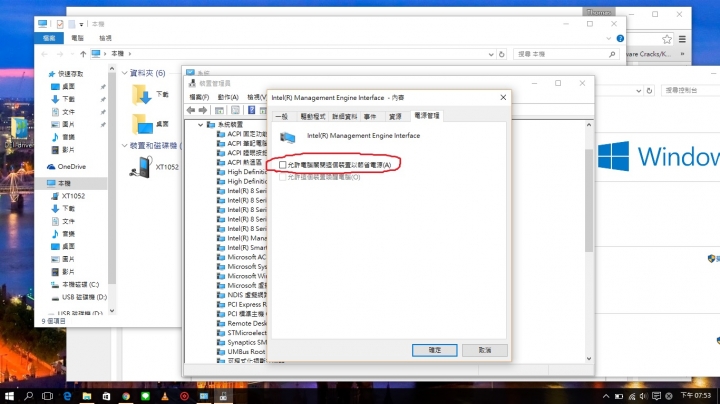Open the 檔案 tab in File Explorer
Viewport: 720px width, 404px height.
click(x=49, y=38)
